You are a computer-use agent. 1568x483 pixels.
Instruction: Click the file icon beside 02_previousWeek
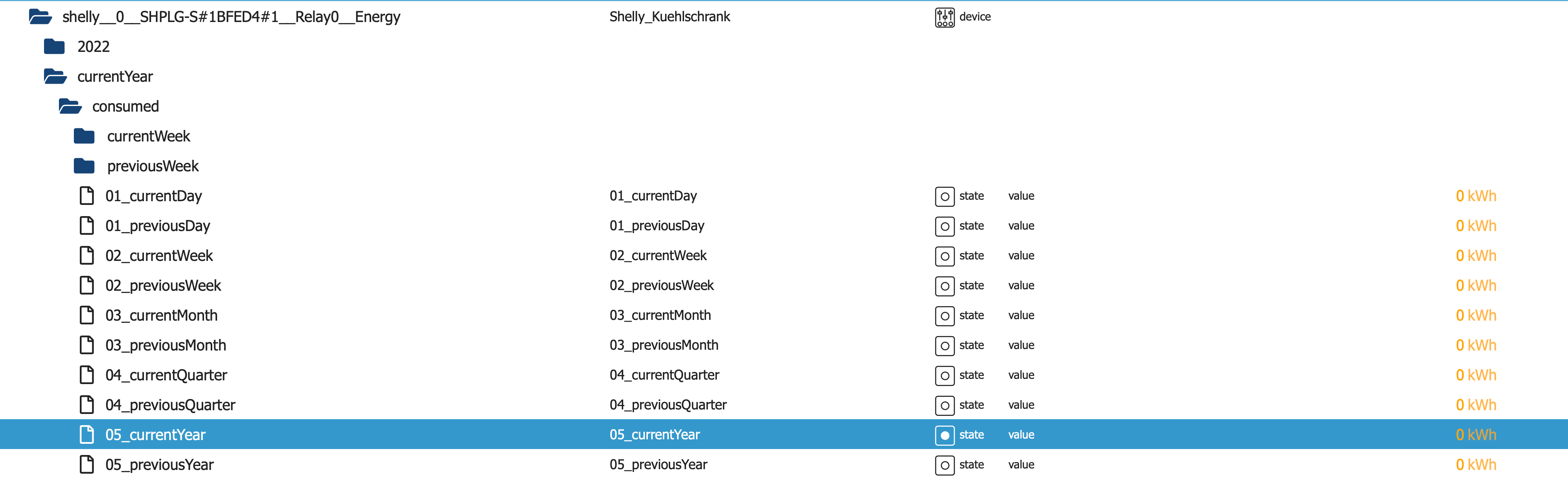[x=87, y=285]
